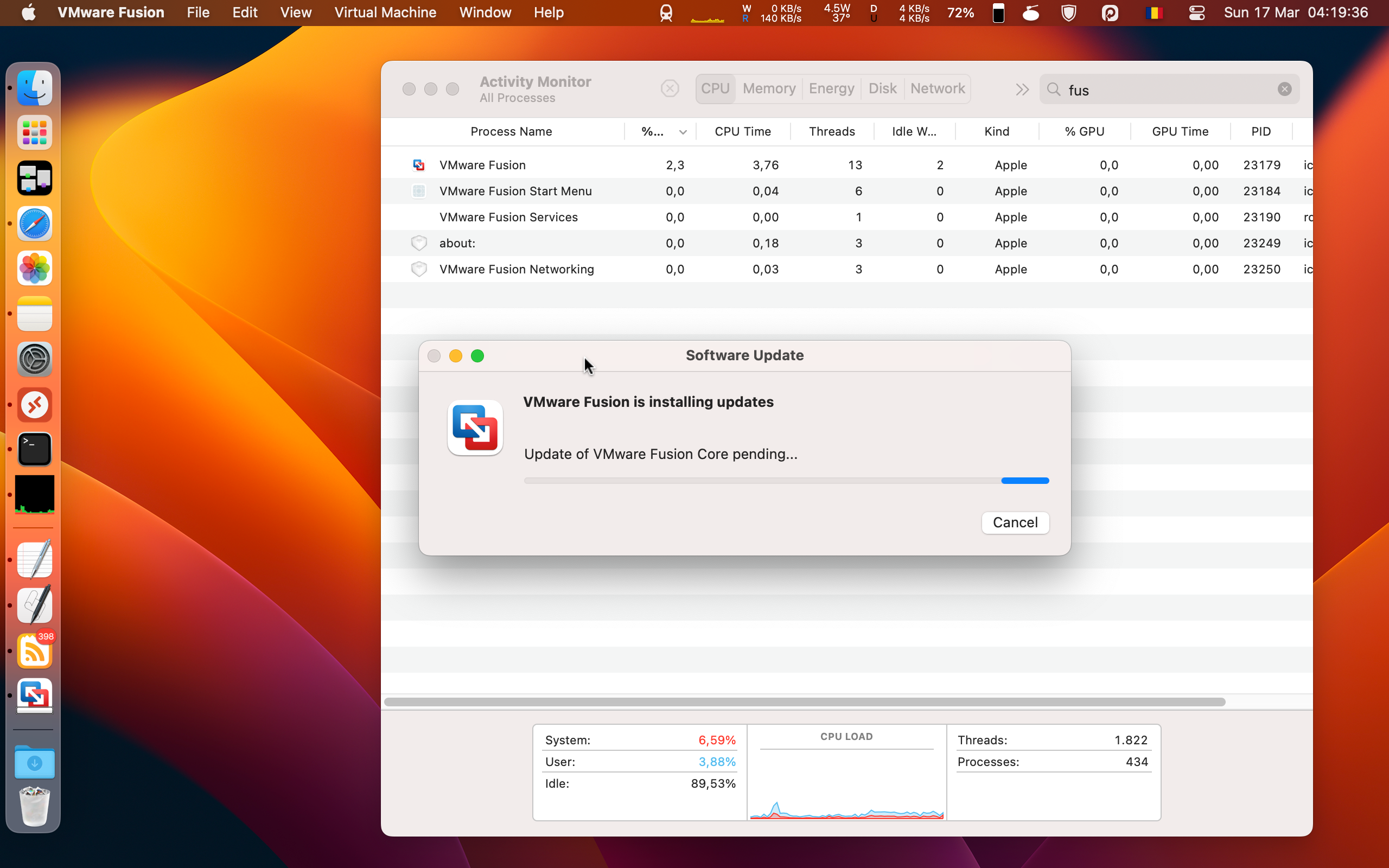Open Launchpad in the Dock
This screenshot has width=1389, height=868.
[x=34, y=133]
